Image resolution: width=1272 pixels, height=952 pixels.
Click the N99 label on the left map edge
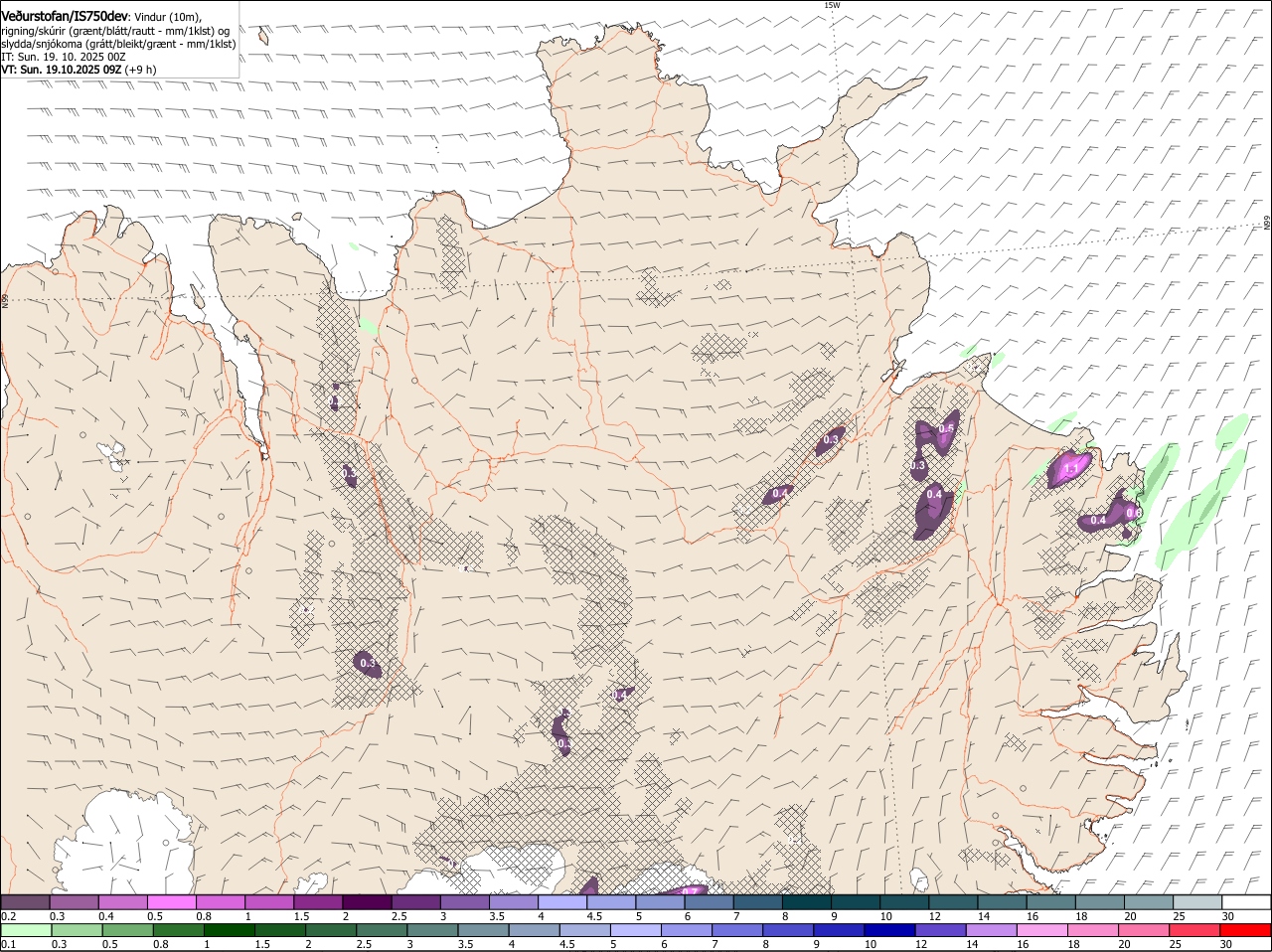(x=5, y=300)
